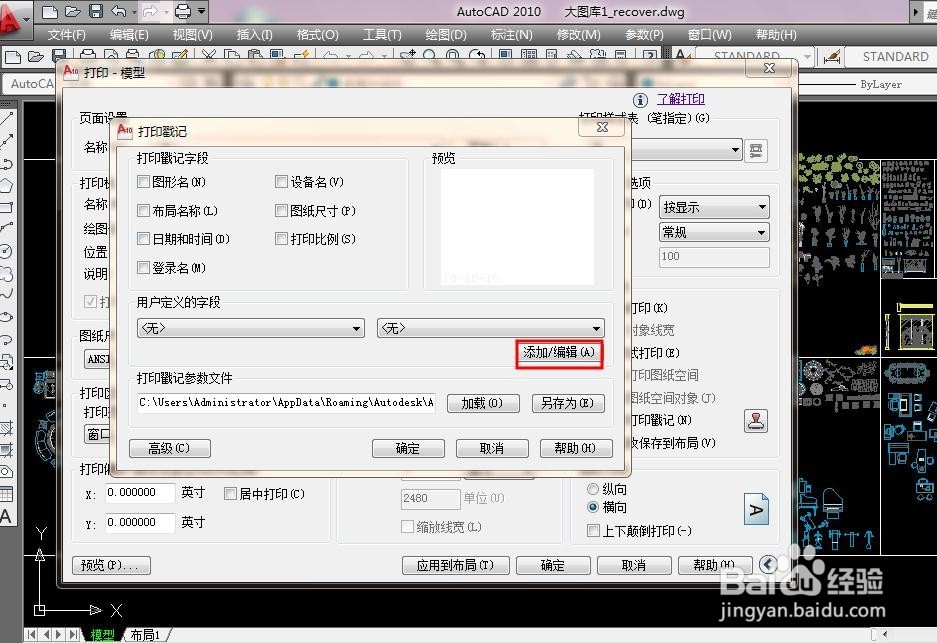Open the 按显示 shade plot dropdown
937x643 pixels.
(x=714, y=207)
